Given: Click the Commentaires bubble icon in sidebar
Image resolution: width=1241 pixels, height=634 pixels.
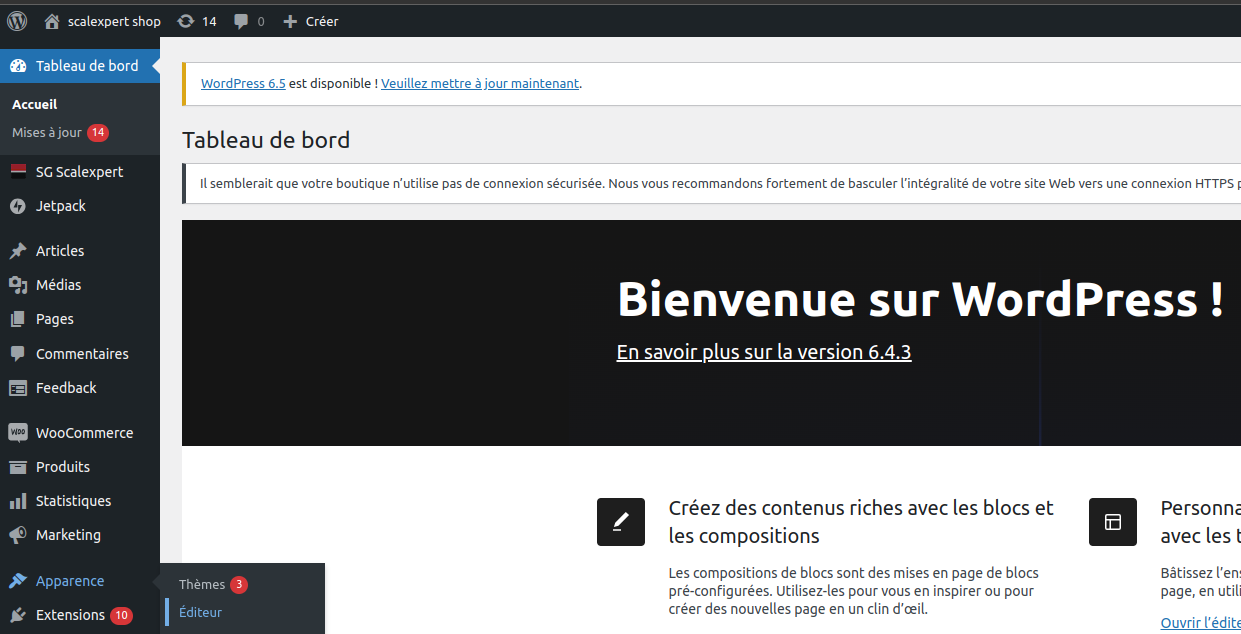Looking at the screenshot, I should 18,354.
